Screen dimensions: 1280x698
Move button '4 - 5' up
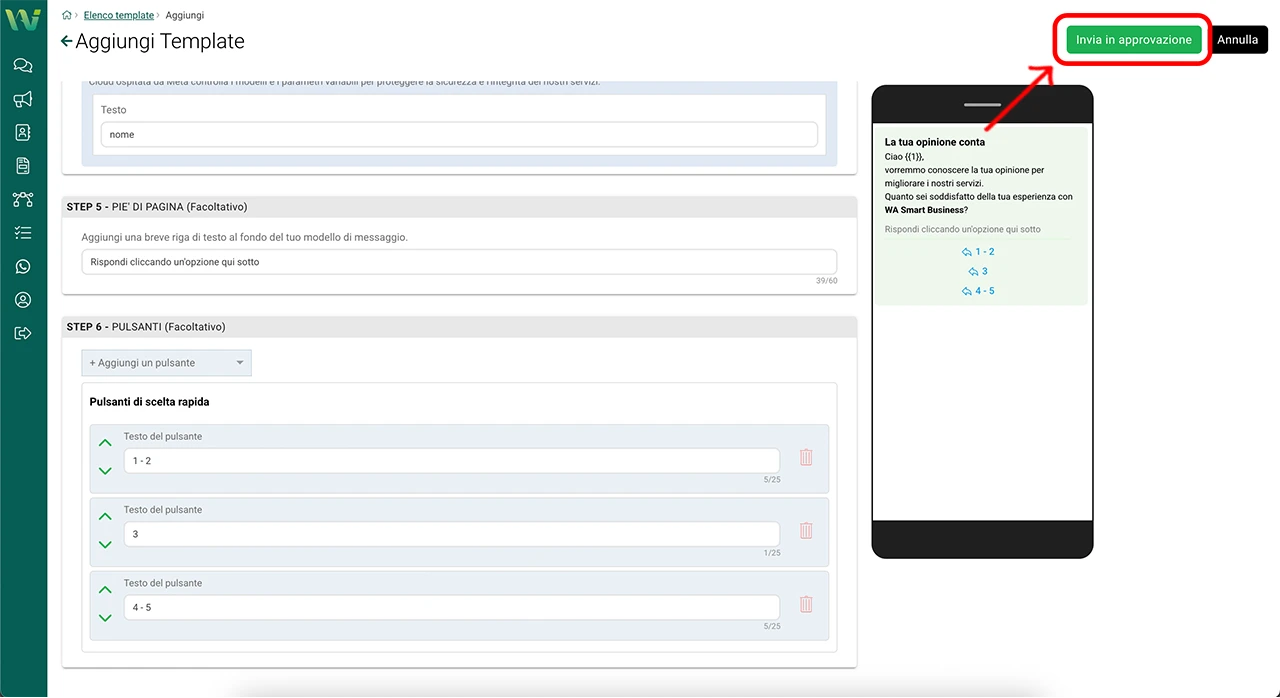[x=105, y=590]
